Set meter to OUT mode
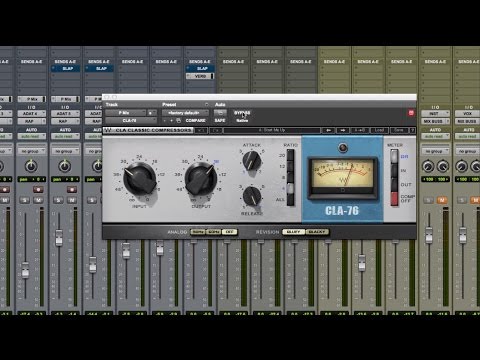 click(394, 184)
